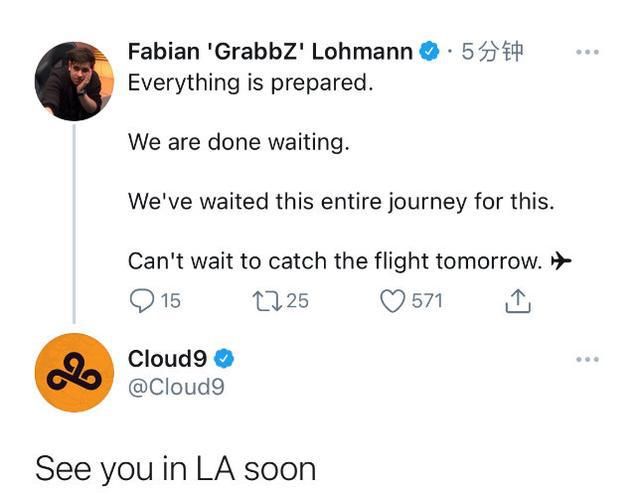The width and height of the screenshot is (640, 494).
Task: Open tweet text 'Everything is prepared.'
Action: click(251, 83)
